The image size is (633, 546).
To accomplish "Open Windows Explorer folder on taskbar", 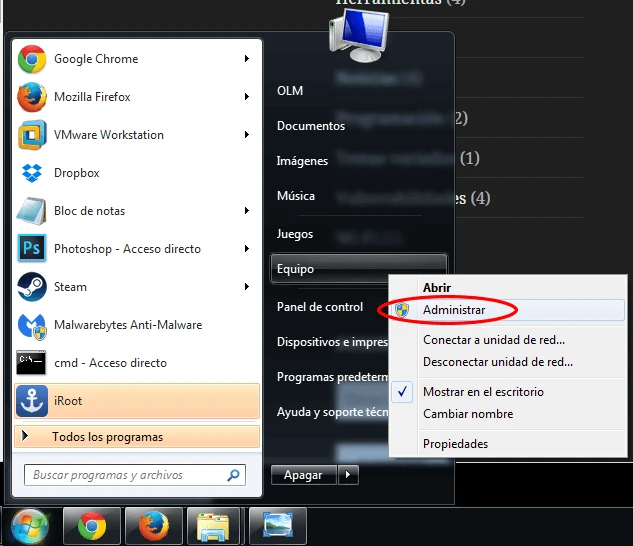I will tap(213, 526).
